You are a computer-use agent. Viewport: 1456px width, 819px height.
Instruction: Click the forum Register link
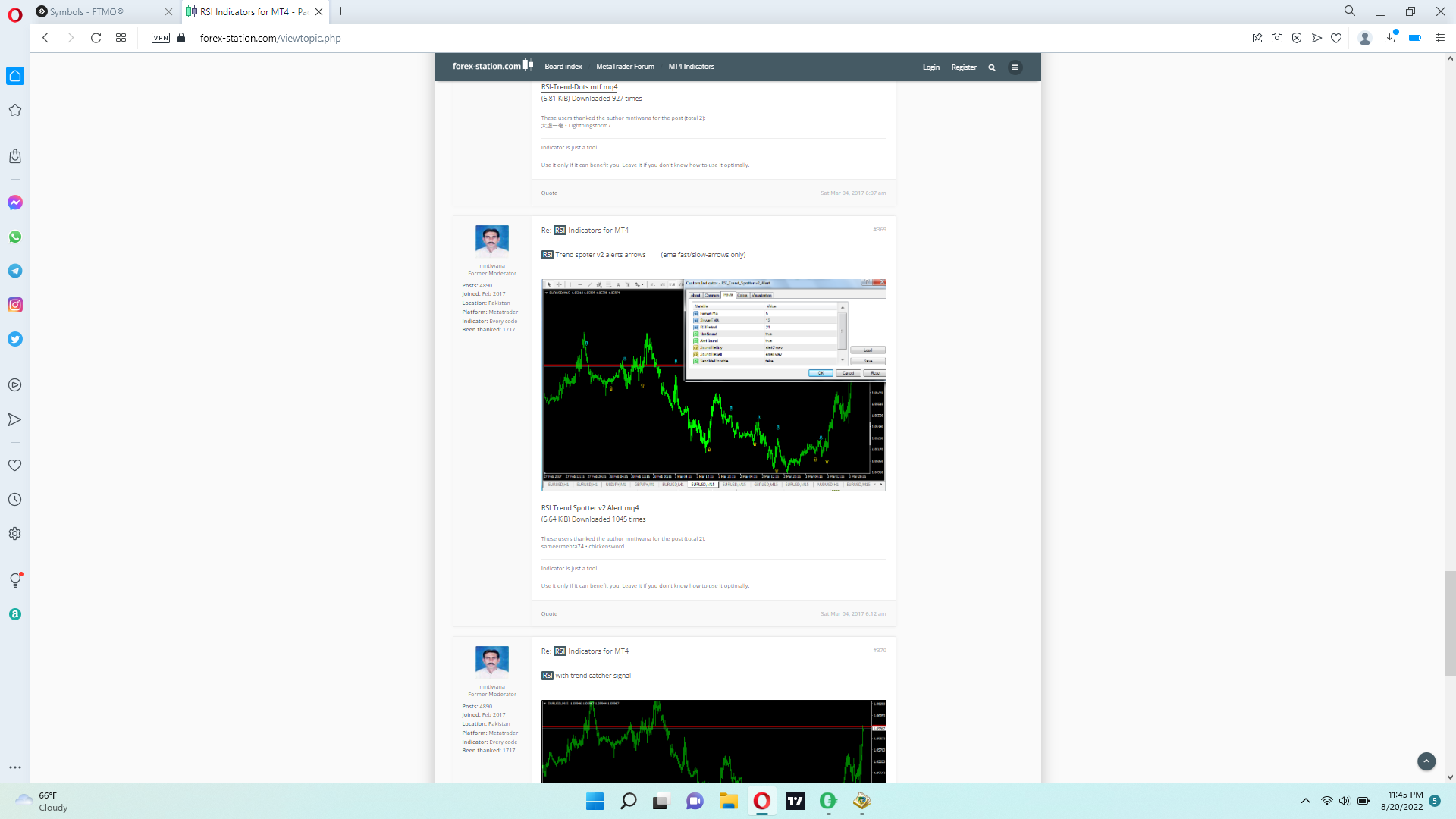[963, 67]
